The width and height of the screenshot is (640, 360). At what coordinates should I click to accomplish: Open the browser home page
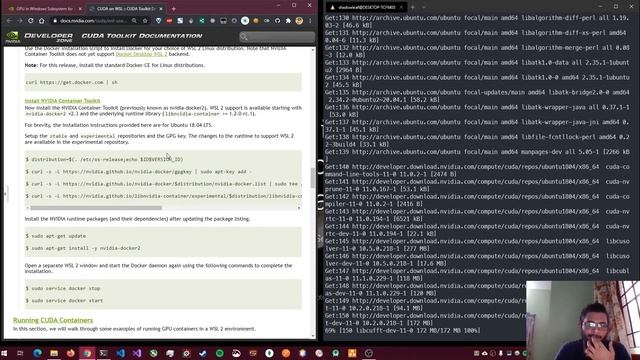click(41, 20)
